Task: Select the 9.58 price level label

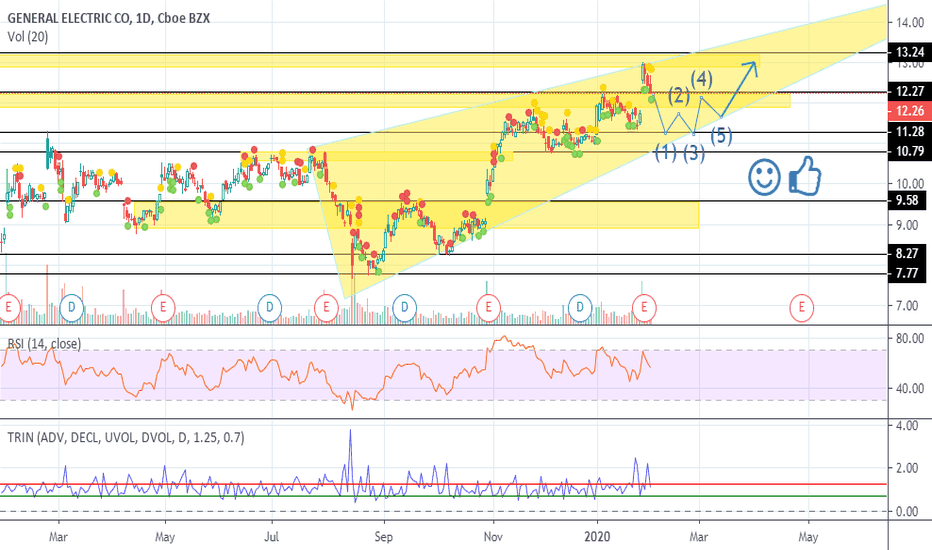Action: [908, 200]
